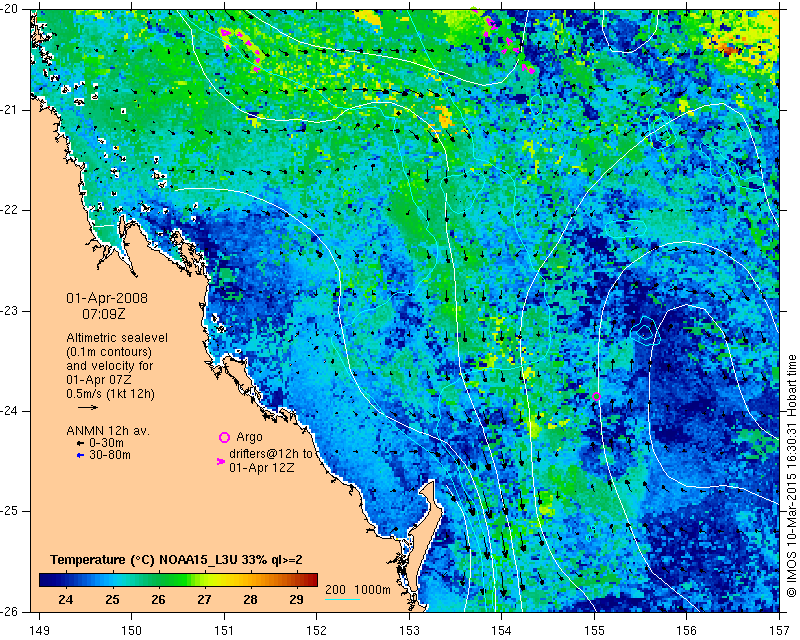Click the magenta Argo circle legend symbol
Image resolution: width=800 pixels, height=640 pixels.
(224, 437)
